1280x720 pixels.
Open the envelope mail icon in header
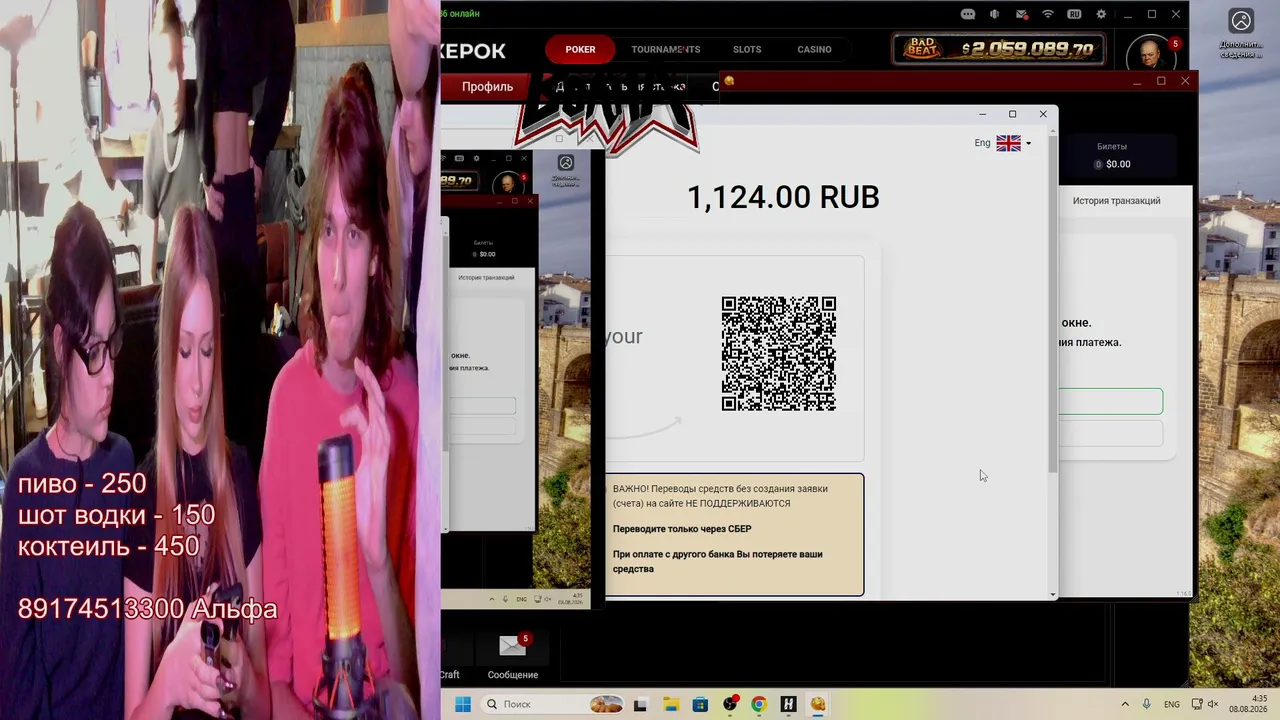[1021, 14]
